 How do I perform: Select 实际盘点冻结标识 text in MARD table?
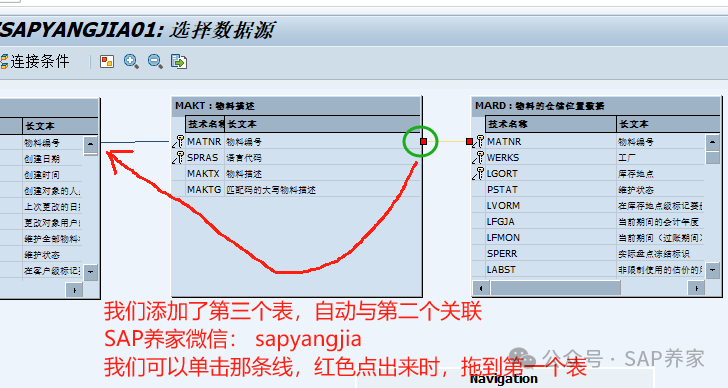[654, 254]
